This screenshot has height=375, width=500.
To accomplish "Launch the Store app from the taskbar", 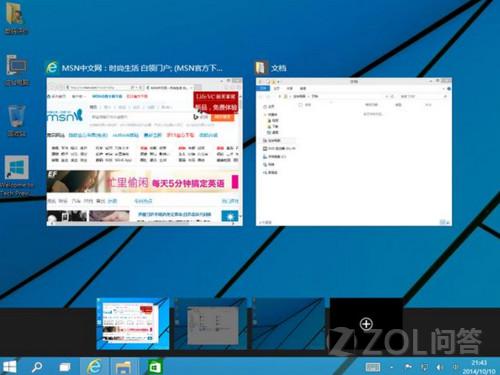I will pyautogui.click(x=154, y=367).
